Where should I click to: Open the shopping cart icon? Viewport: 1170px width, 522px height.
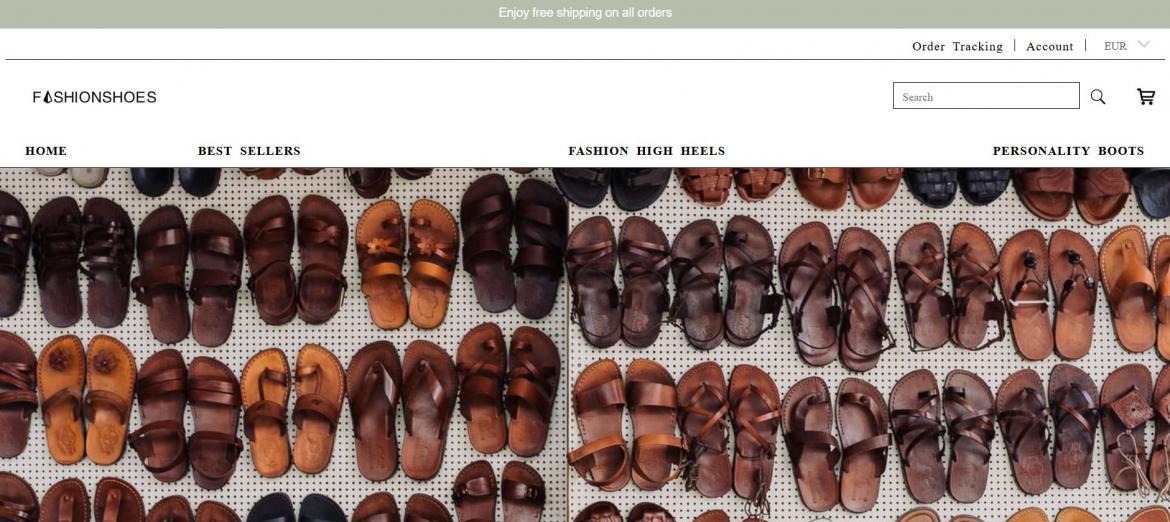1145,96
